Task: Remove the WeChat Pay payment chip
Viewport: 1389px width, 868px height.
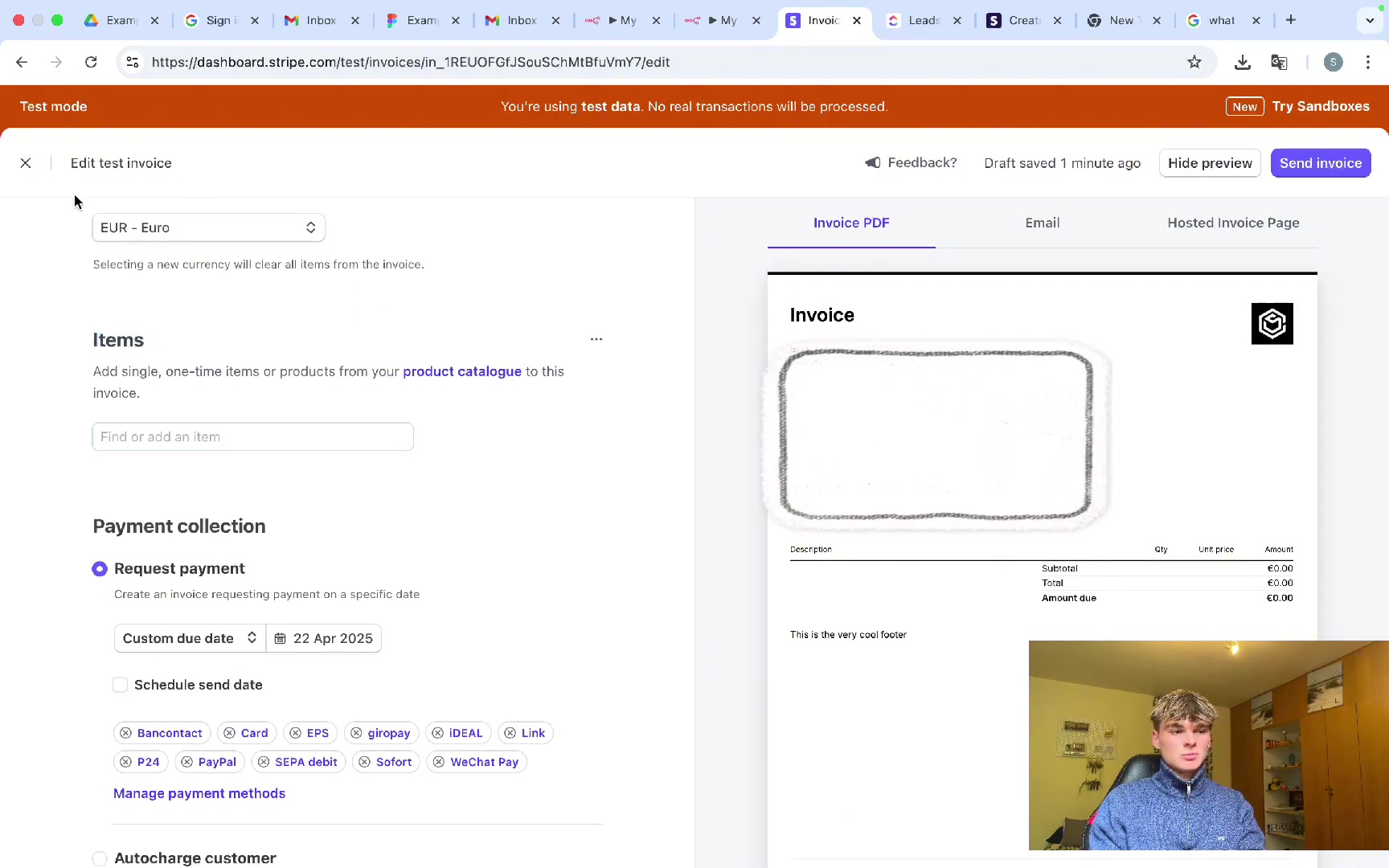Action: (439, 762)
